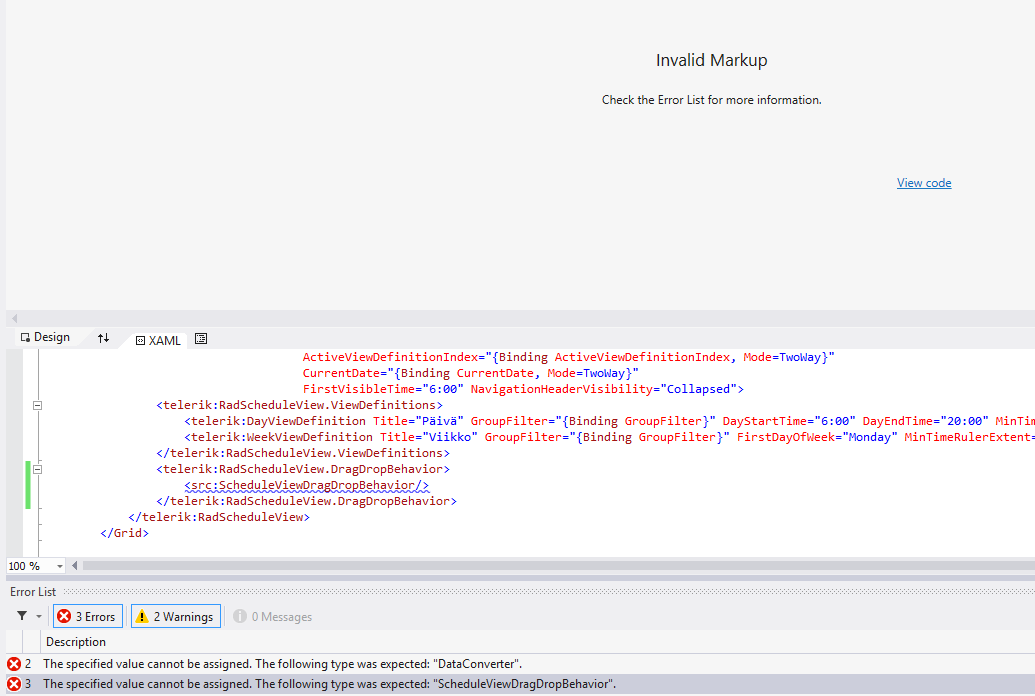The image size is (1035, 696).
Task: Collapse the RadScheduleView.ViewDefinitions block
Action: pyautogui.click(x=38, y=405)
